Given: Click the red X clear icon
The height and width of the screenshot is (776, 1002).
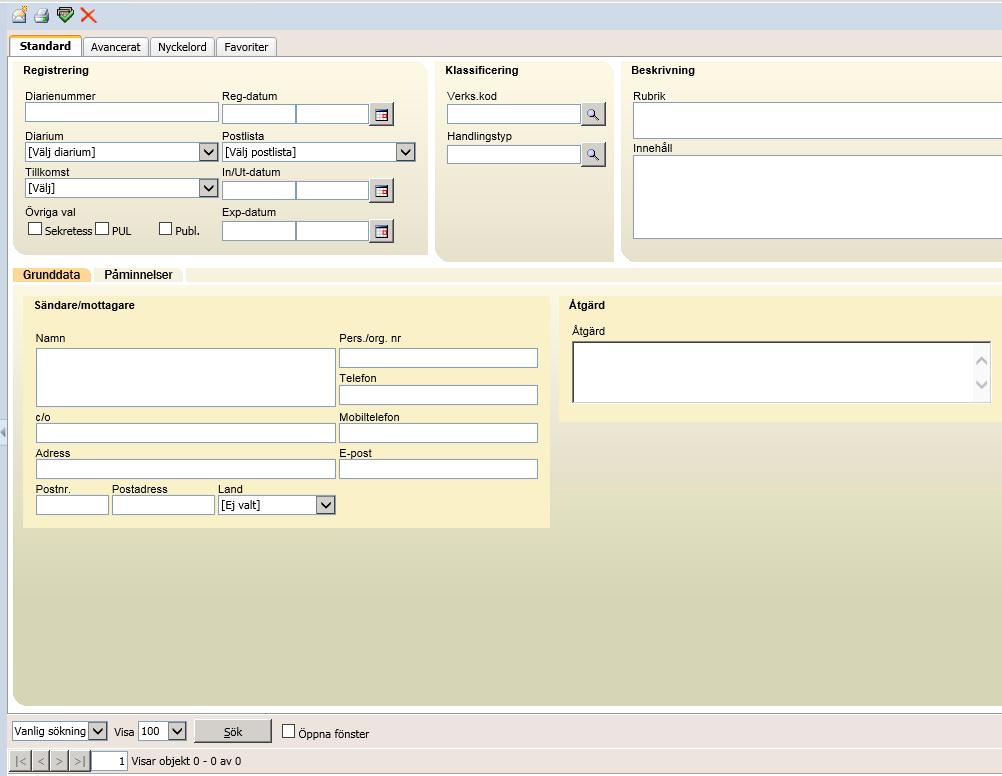Looking at the screenshot, I should (x=88, y=15).
